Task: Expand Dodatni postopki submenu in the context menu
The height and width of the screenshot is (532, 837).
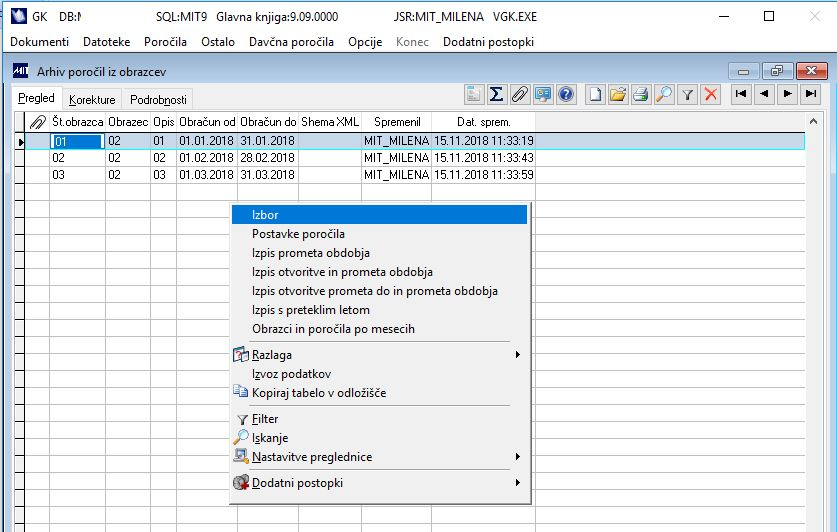Action: (380, 483)
